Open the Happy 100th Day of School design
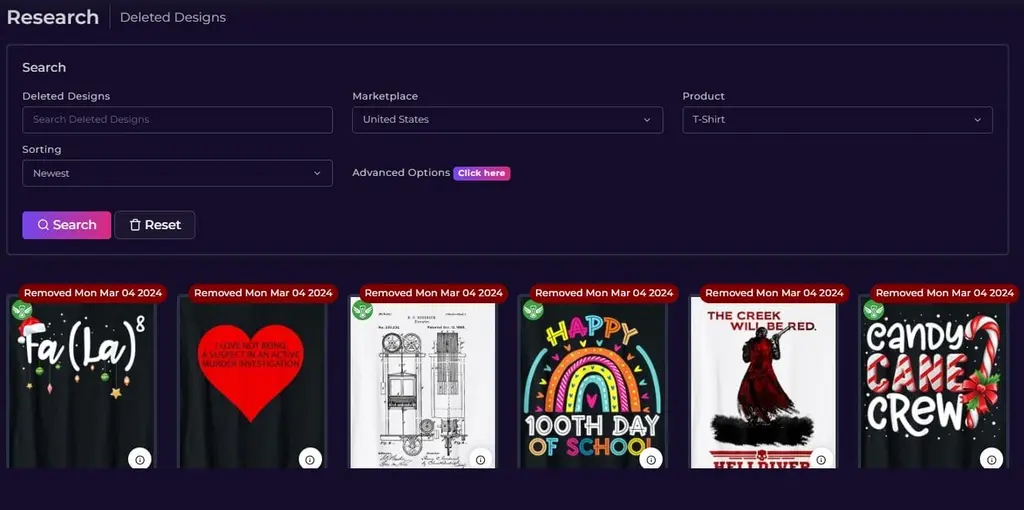 [593, 382]
